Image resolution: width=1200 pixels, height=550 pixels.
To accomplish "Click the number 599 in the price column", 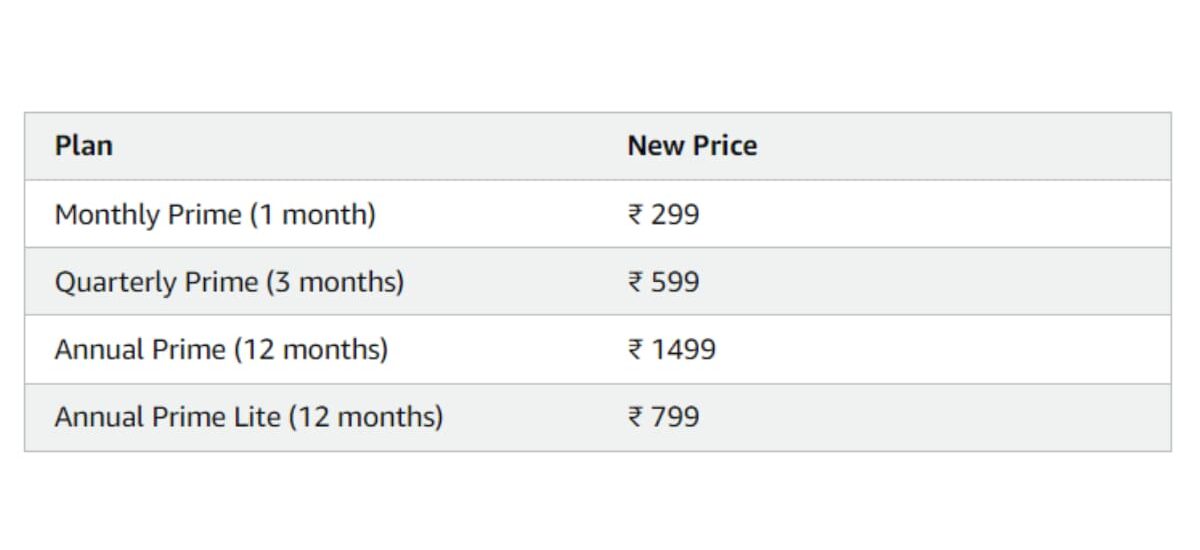I will (675, 282).
